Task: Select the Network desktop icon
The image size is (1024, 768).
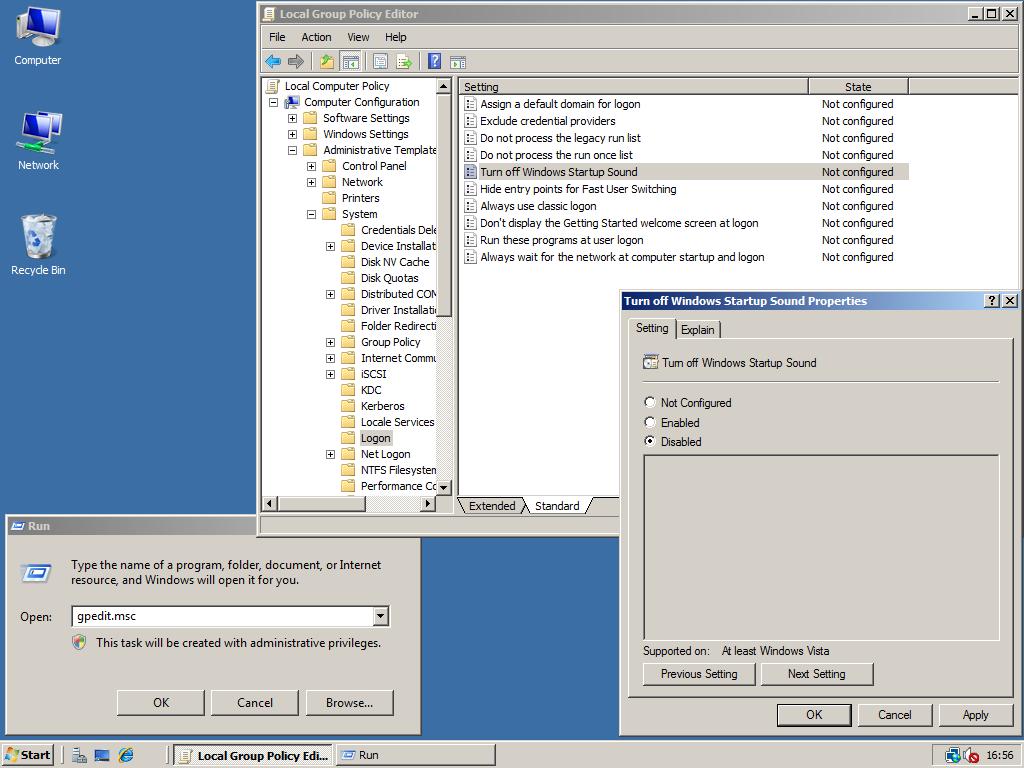Action: (38, 141)
